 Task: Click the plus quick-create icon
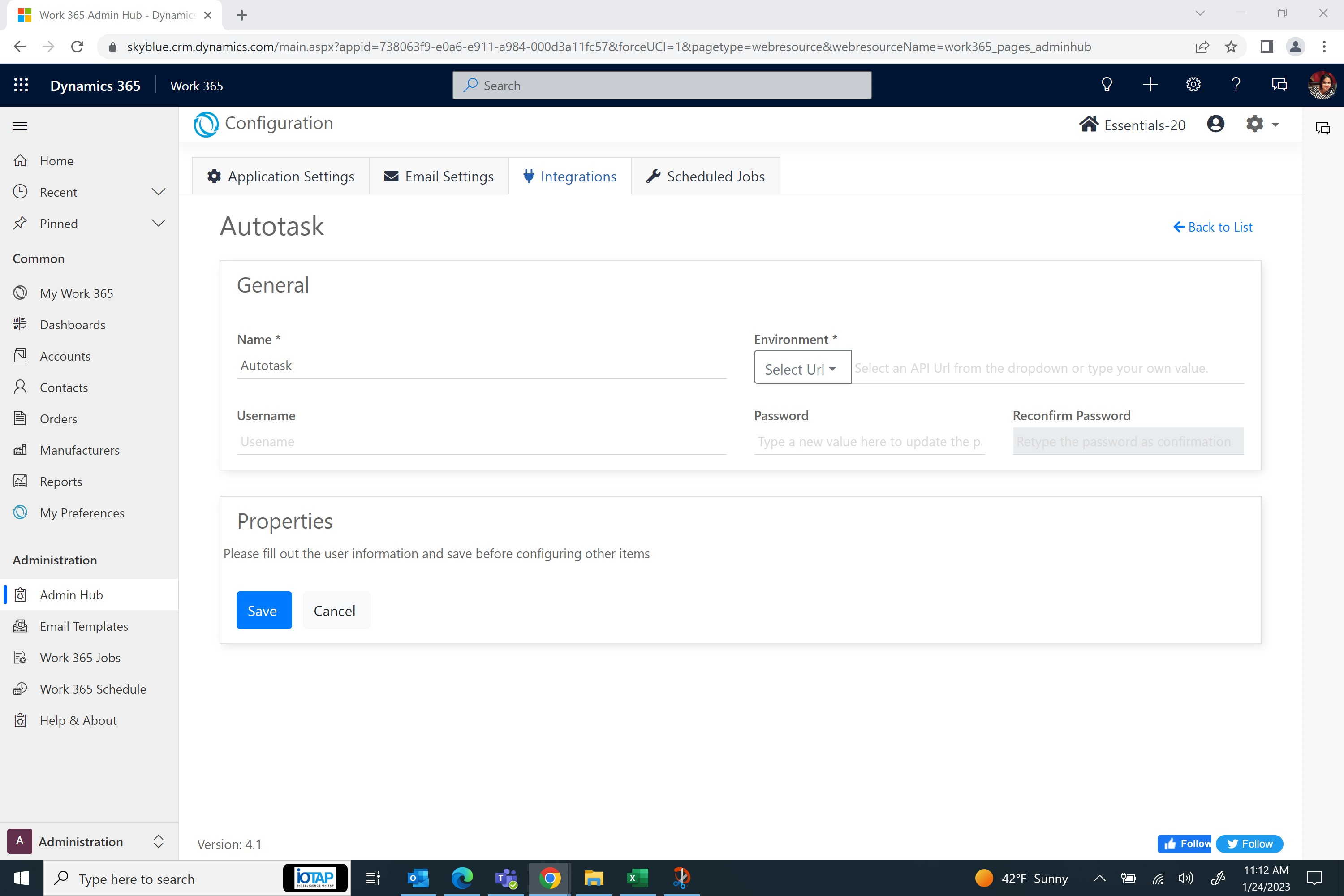pos(1150,85)
